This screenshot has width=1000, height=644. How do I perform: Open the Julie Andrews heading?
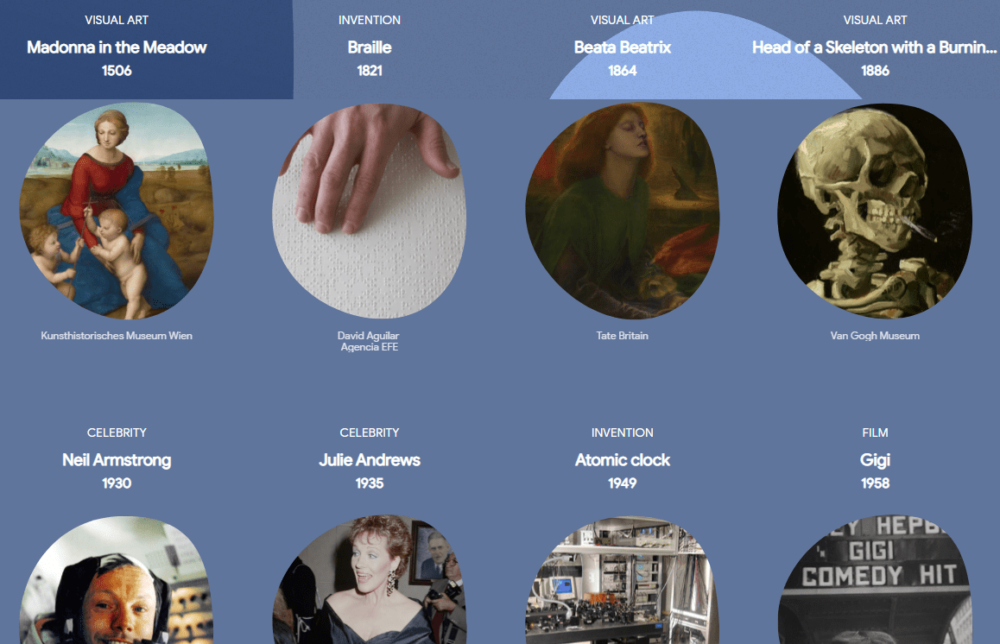(369, 460)
